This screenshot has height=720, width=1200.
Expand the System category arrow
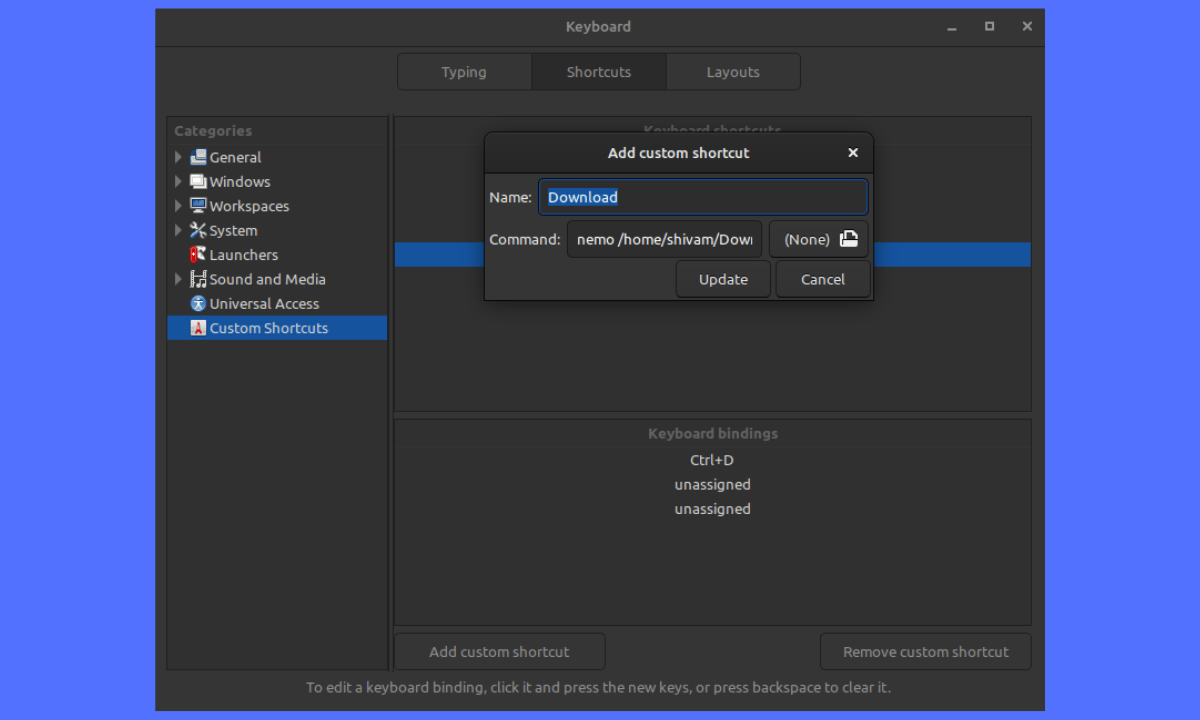click(x=179, y=231)
